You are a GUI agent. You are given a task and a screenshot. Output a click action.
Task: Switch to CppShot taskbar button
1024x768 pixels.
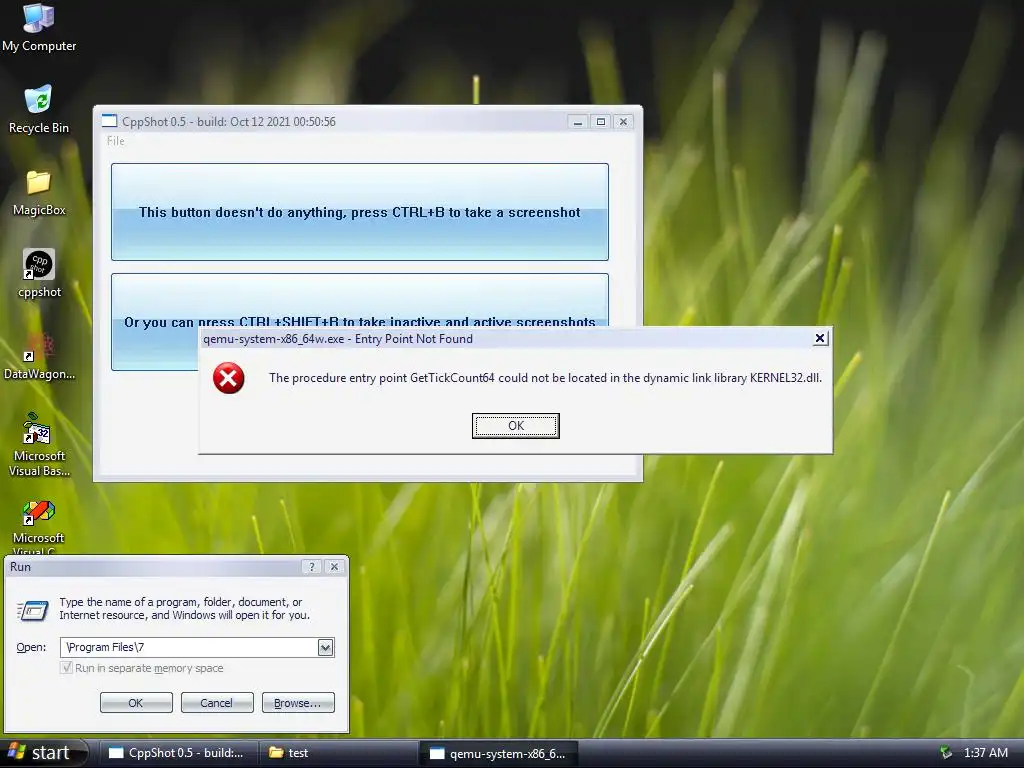(x=177, y=753)
